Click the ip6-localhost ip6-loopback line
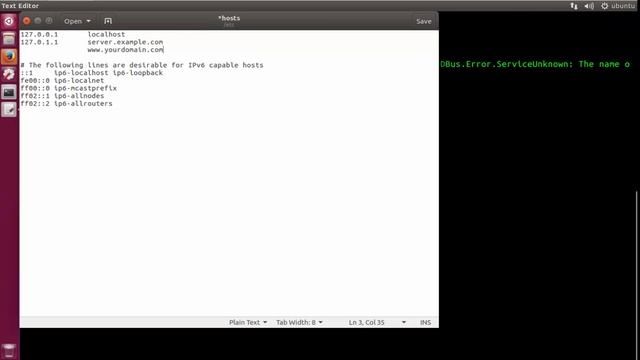Image resolution: width=640 pixels, height=360 pixels. (x=91, y=73)
